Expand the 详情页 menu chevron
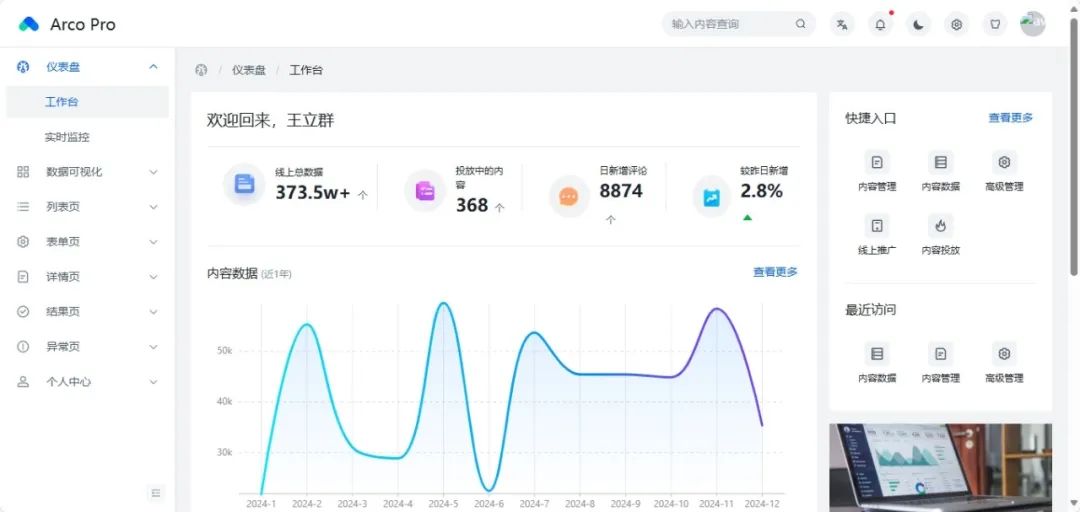The height and width of the screenshot is (512, 1080). click(x=154, y=277)
